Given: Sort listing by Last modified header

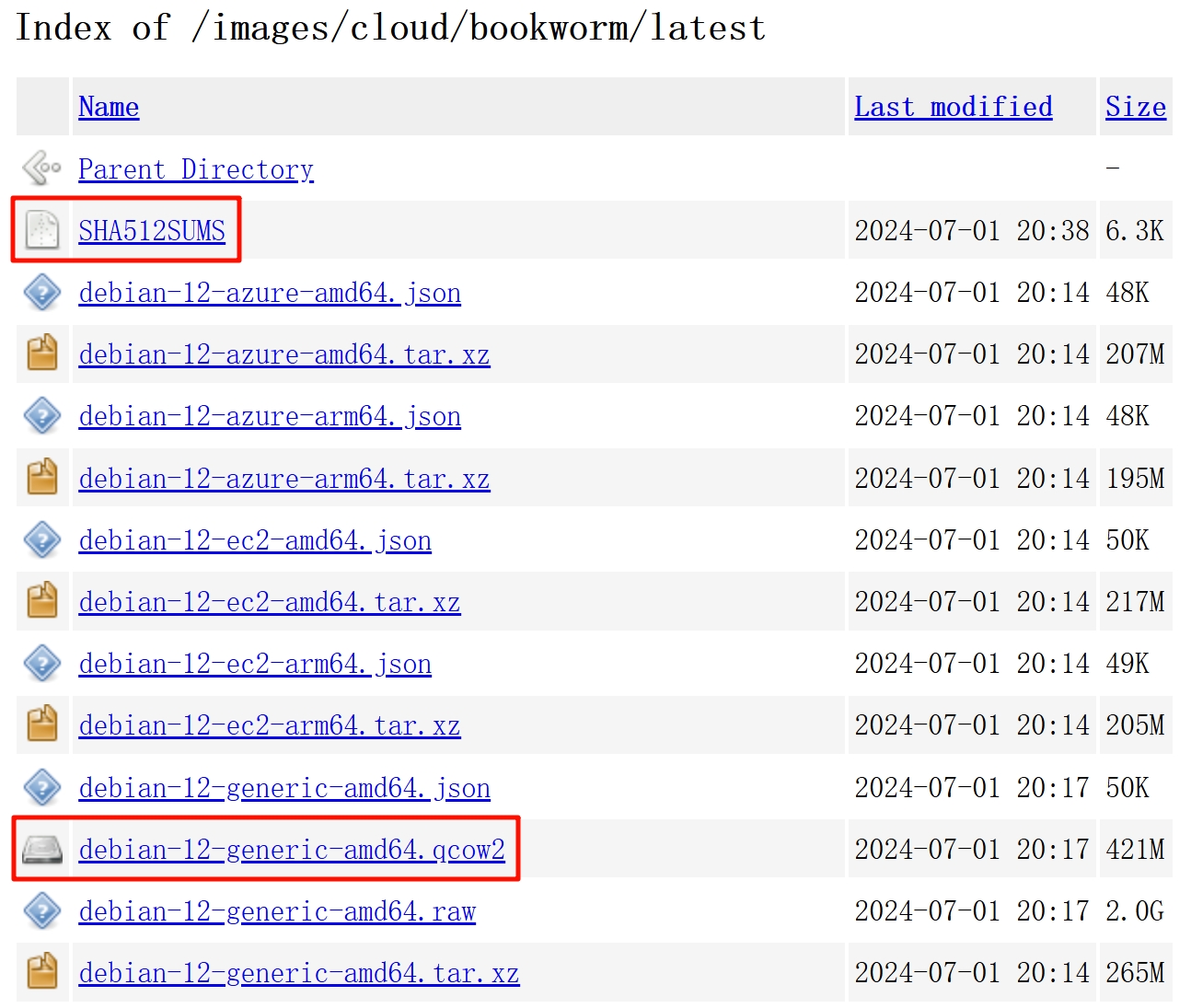Looking at the screenshot, I should (x=954, y=107).
